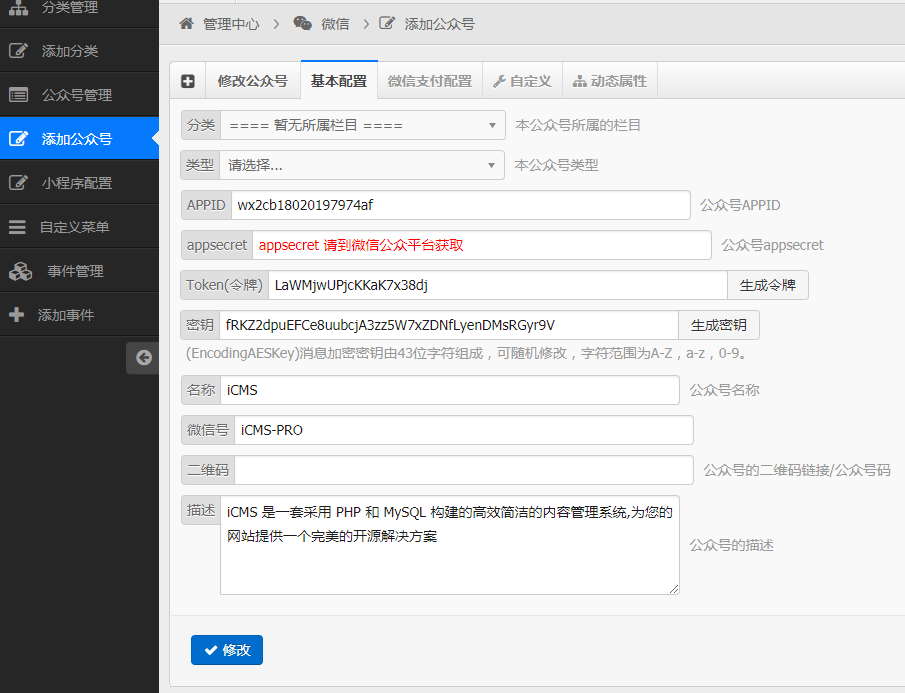Click the 微信号 input field
905x693 pixels.
point(464,430)
